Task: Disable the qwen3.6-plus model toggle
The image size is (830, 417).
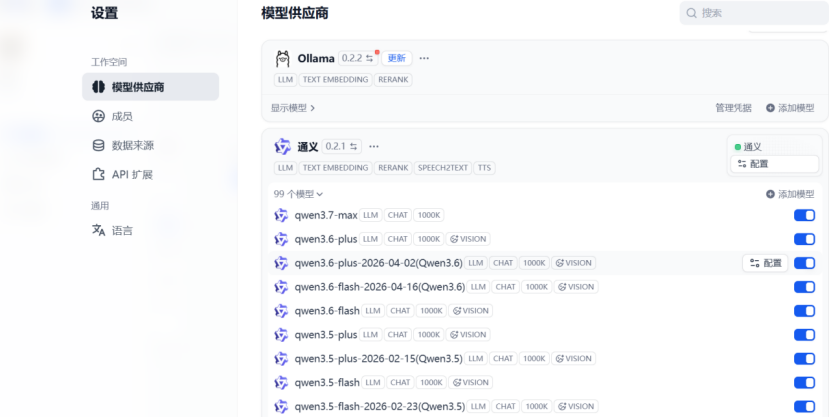Action: [804, 239]
